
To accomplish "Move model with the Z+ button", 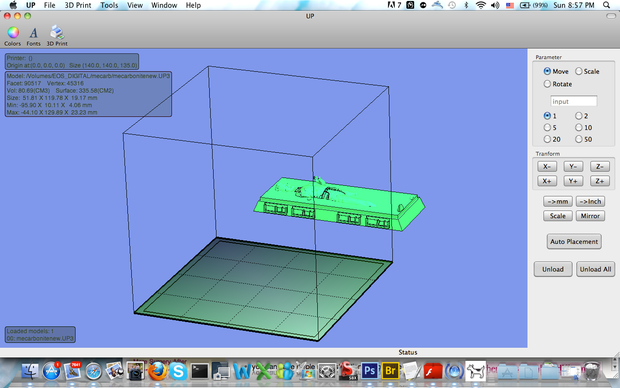I will (599, 181).
